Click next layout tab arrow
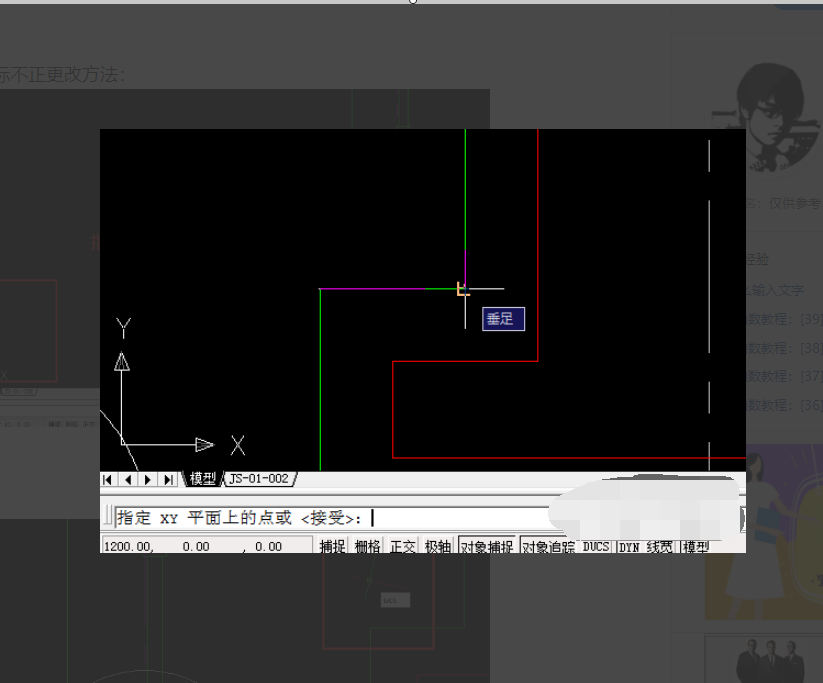Screen dimensions: 823x683 148,479
